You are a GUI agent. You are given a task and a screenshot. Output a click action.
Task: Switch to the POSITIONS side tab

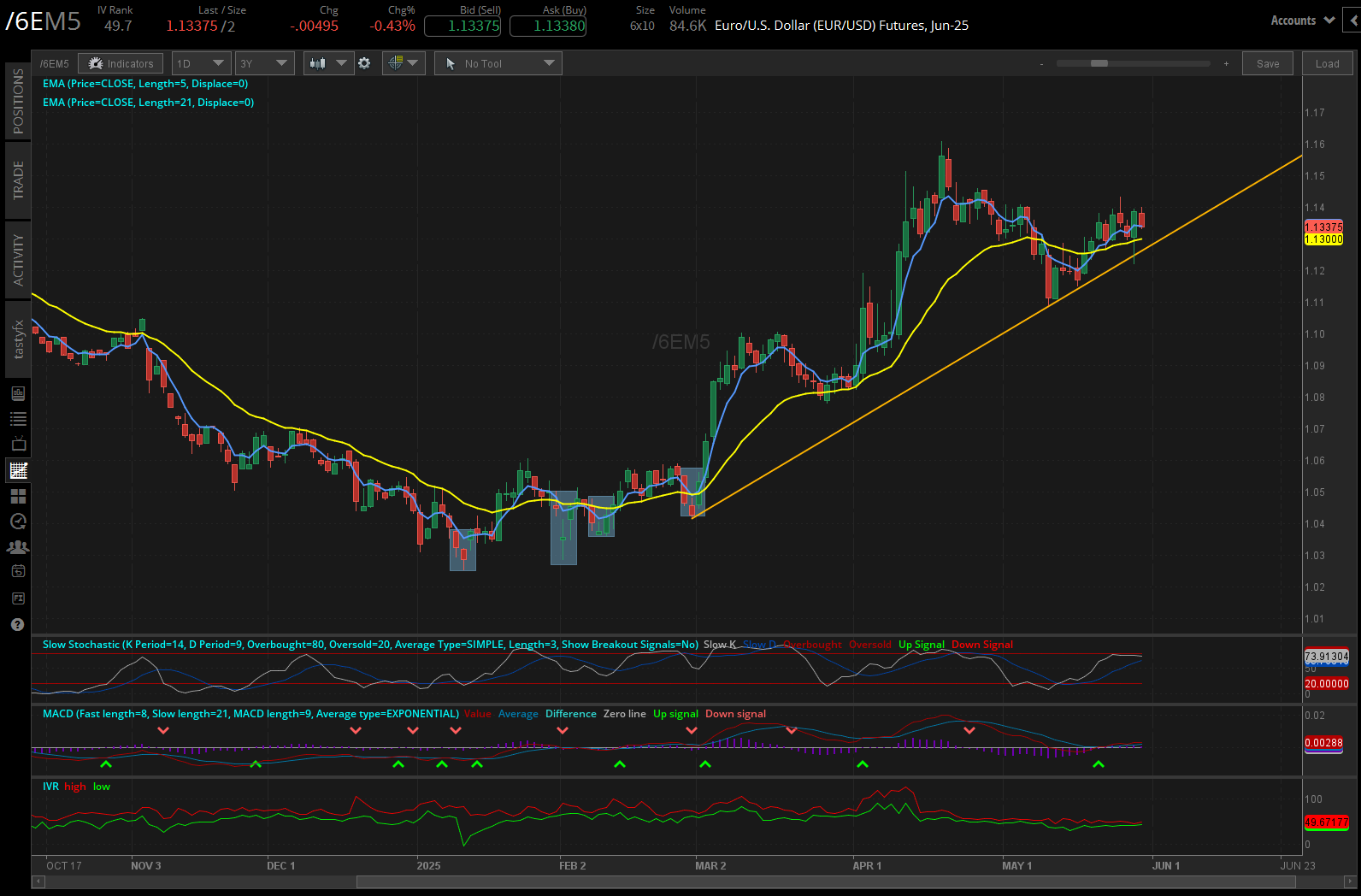pyautogui.click(x=18, y=101)
